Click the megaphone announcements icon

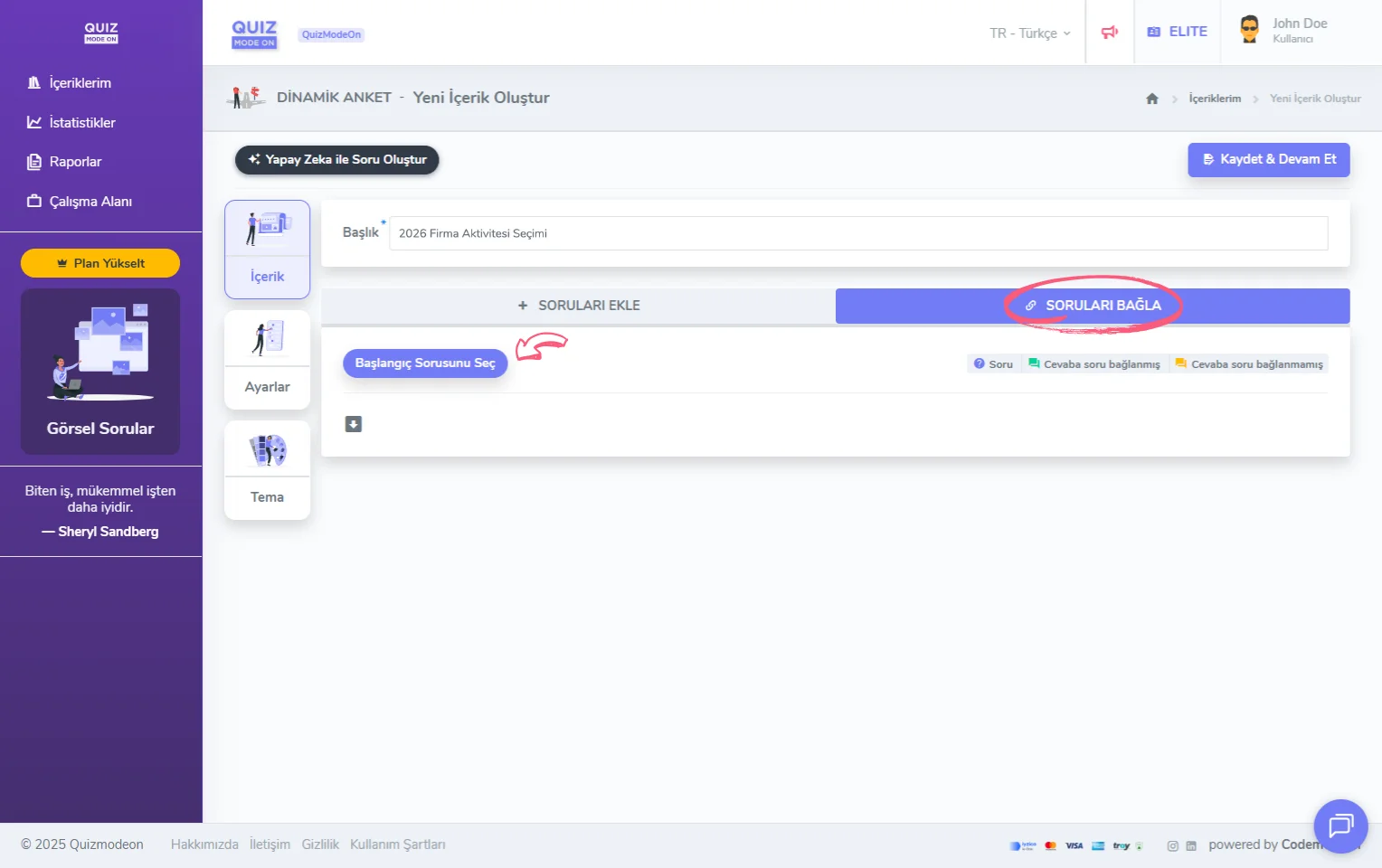[1109, 33]
